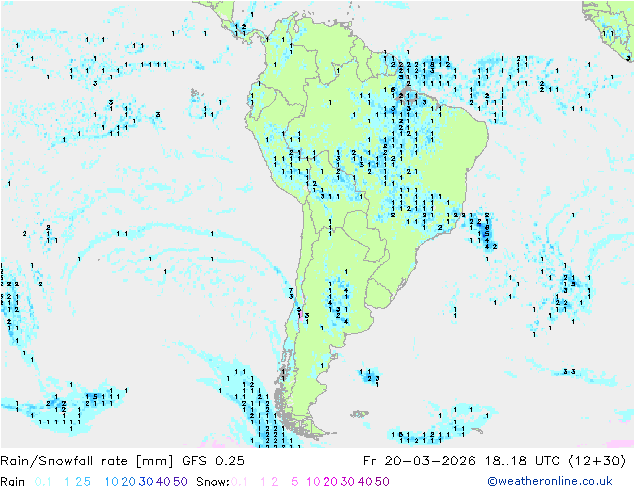The width and height of the screenshot is (634, 490).
Task: Select the Snow legend value 0.1
Action: click(239, 482)
